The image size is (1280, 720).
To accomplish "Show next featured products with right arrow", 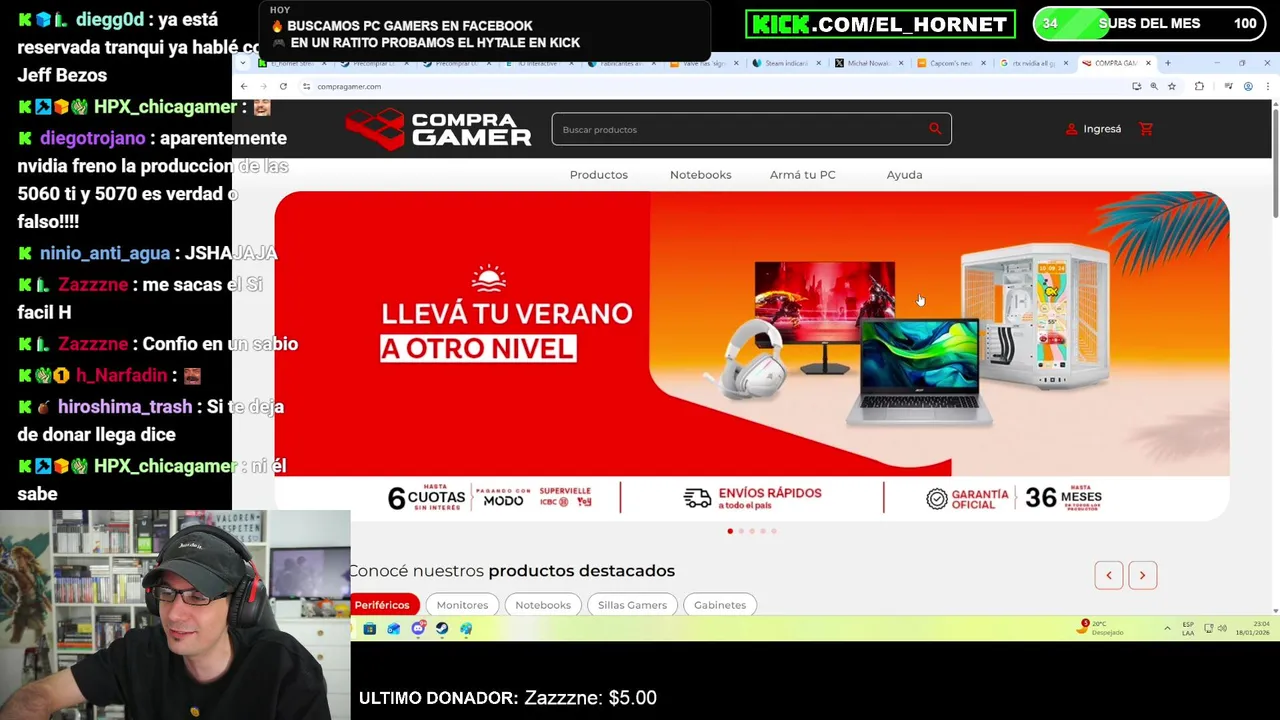I will (1142, 575).
